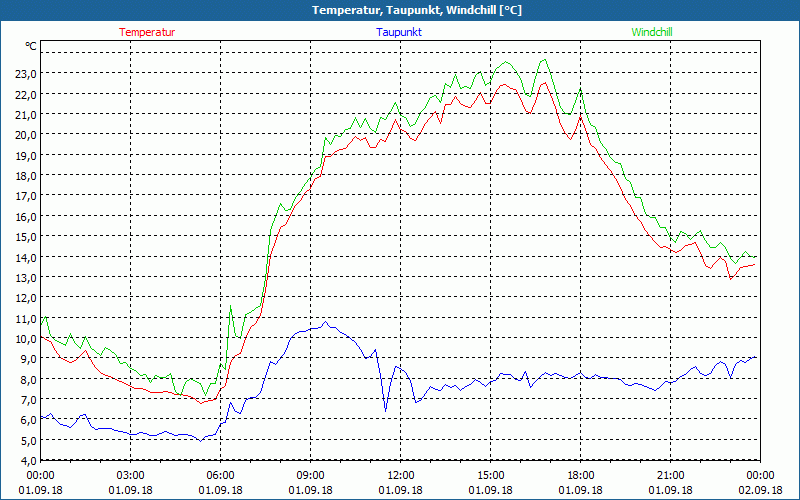800x500 pixels.
Task: Click the '14,0' y-axis value
Action: pyautogui.click(x=27, y=257)
